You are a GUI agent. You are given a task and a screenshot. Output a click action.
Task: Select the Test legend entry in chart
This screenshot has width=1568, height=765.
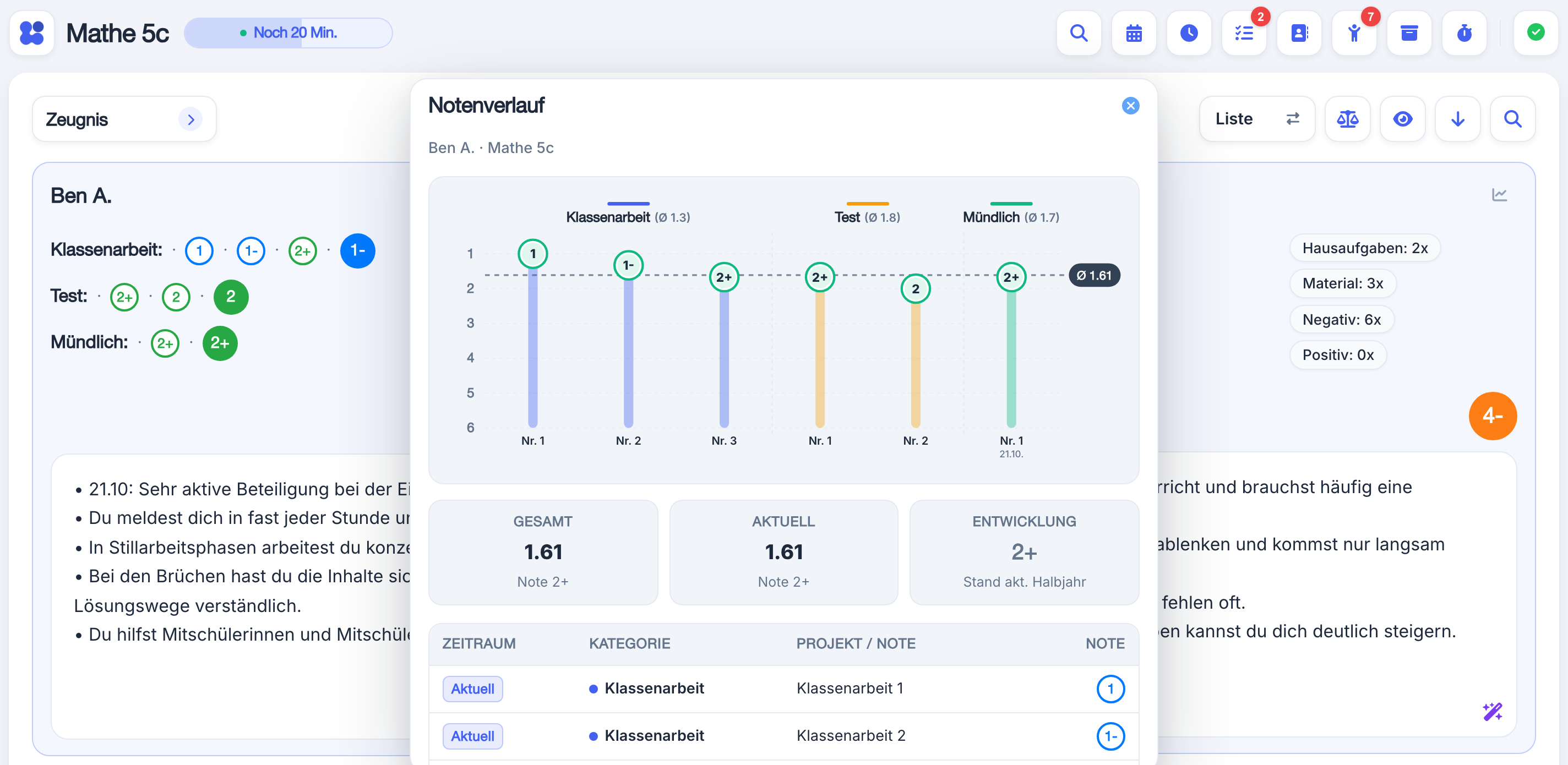pos(867,214)
